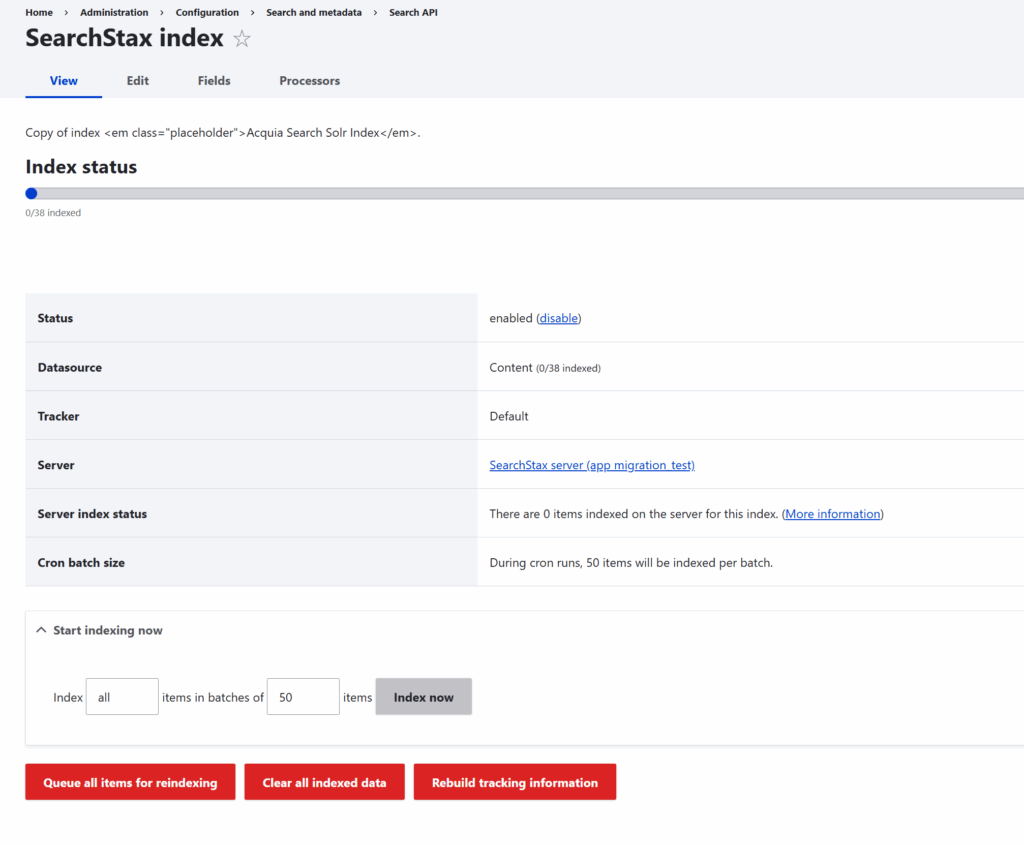The image size is (1024, 845).
Task: Go to the Processors tab
Action: click(310, 81)
